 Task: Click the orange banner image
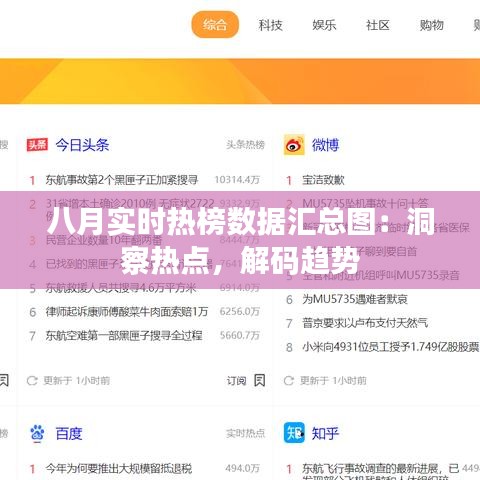(x=240, y=81)
